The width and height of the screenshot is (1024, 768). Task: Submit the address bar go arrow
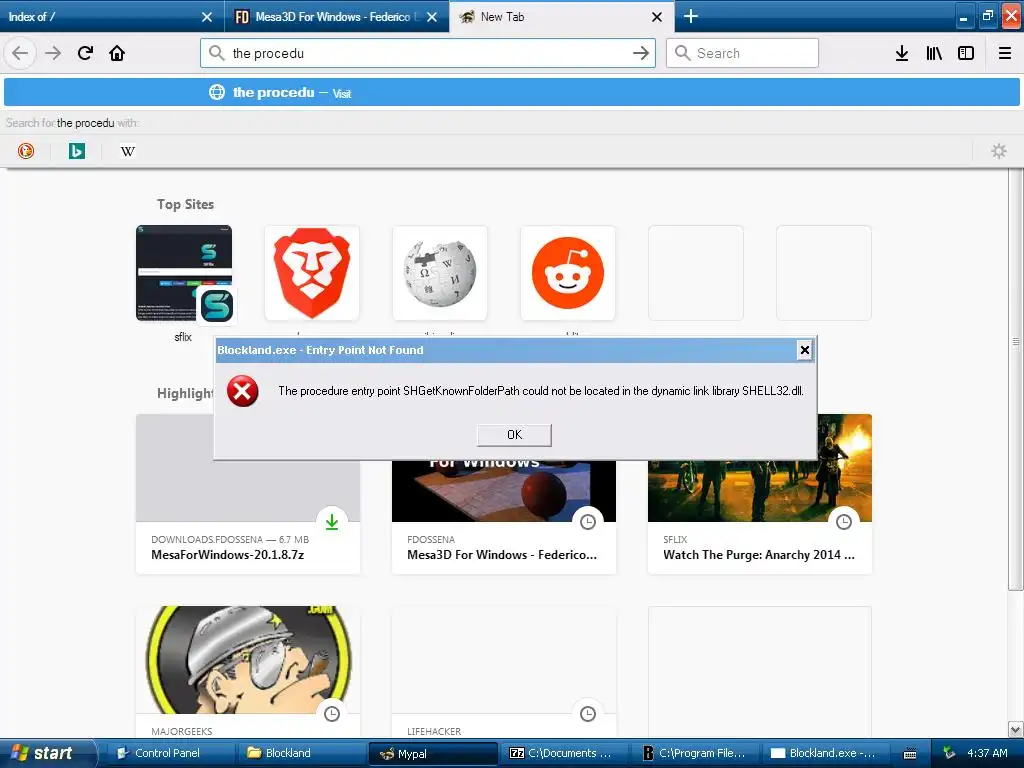point(641,53)
